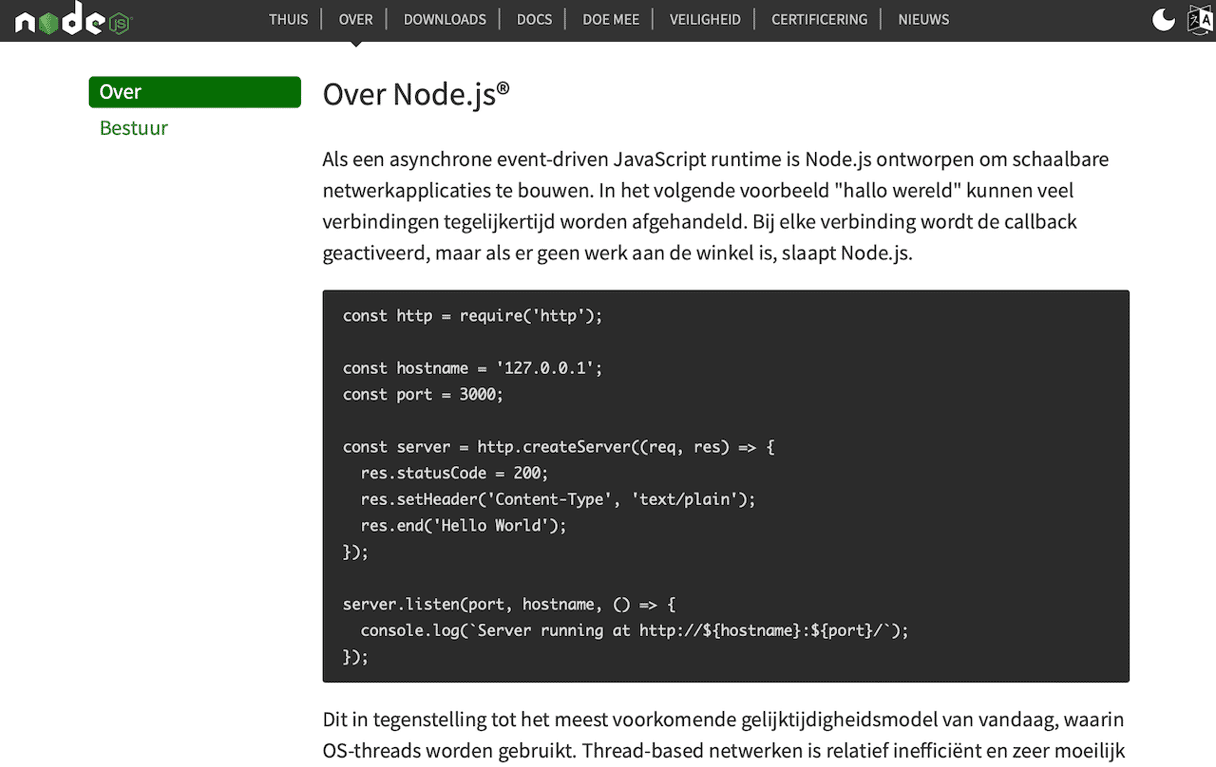Click the console.log line in the code block
Viewport: 1216px width, 767px height.
point(634,631)
